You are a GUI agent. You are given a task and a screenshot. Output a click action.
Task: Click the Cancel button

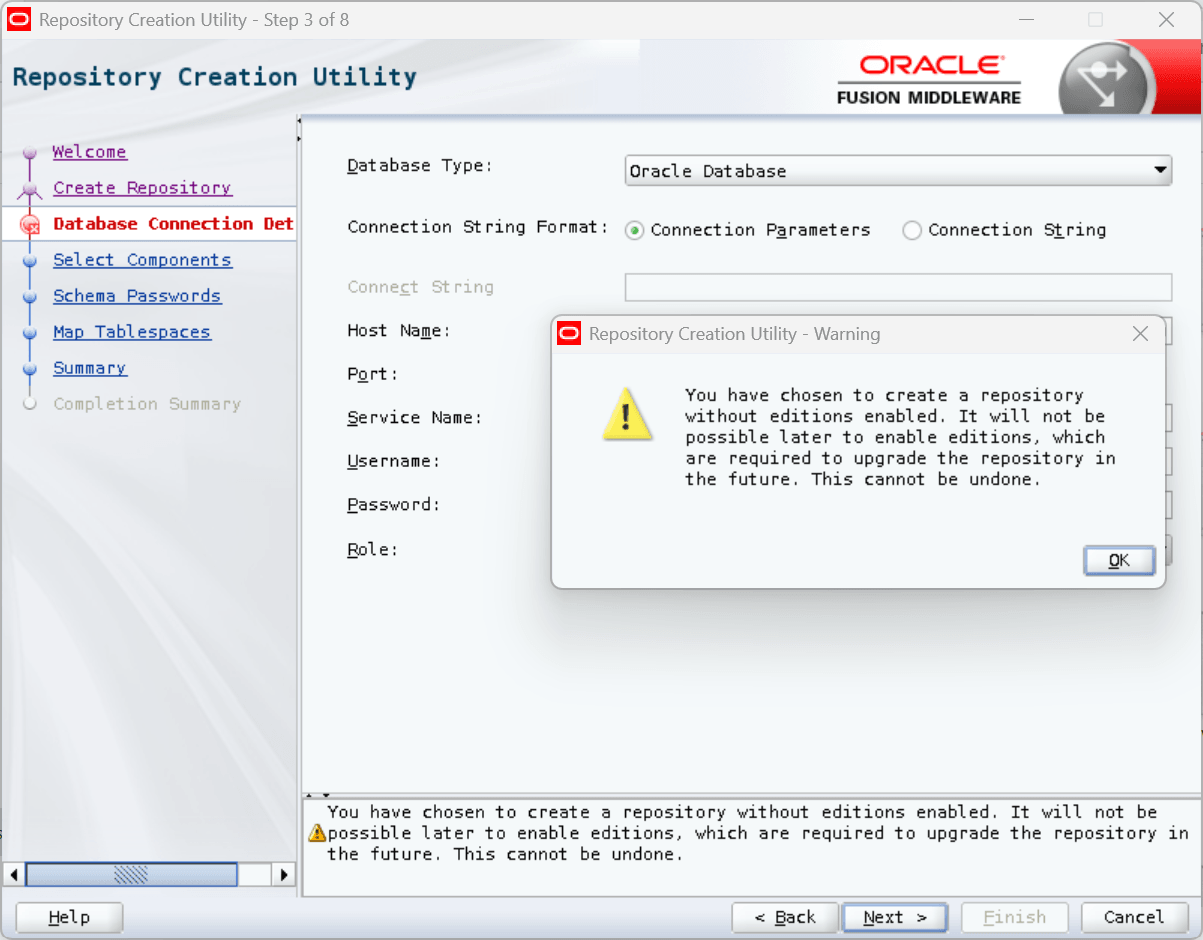tap(1133, 917)
